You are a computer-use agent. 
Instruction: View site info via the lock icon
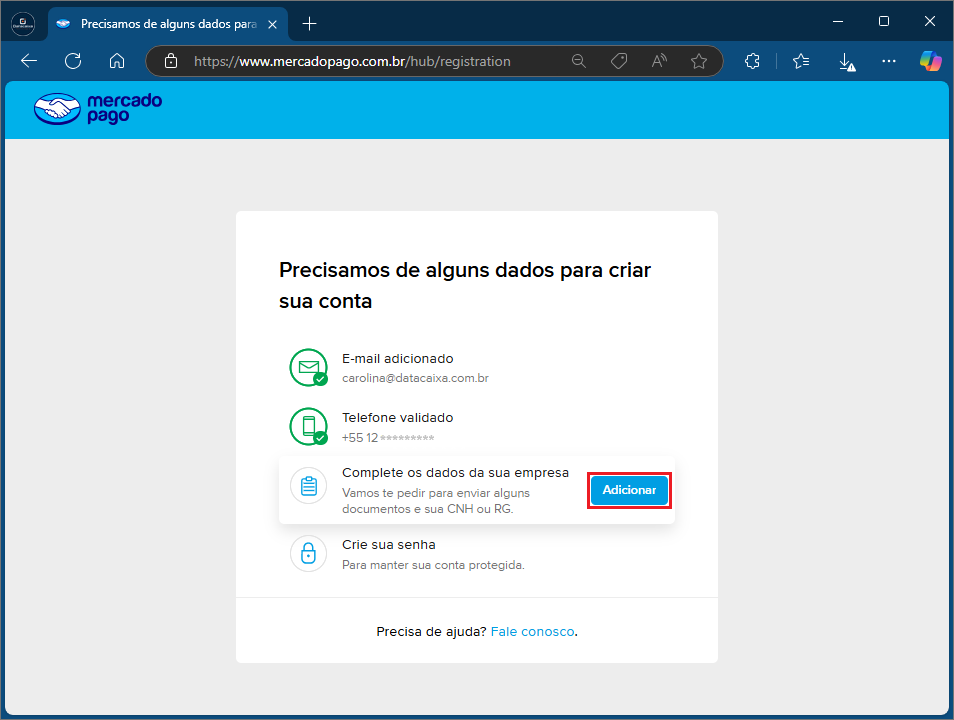click(x=171, y=61)
